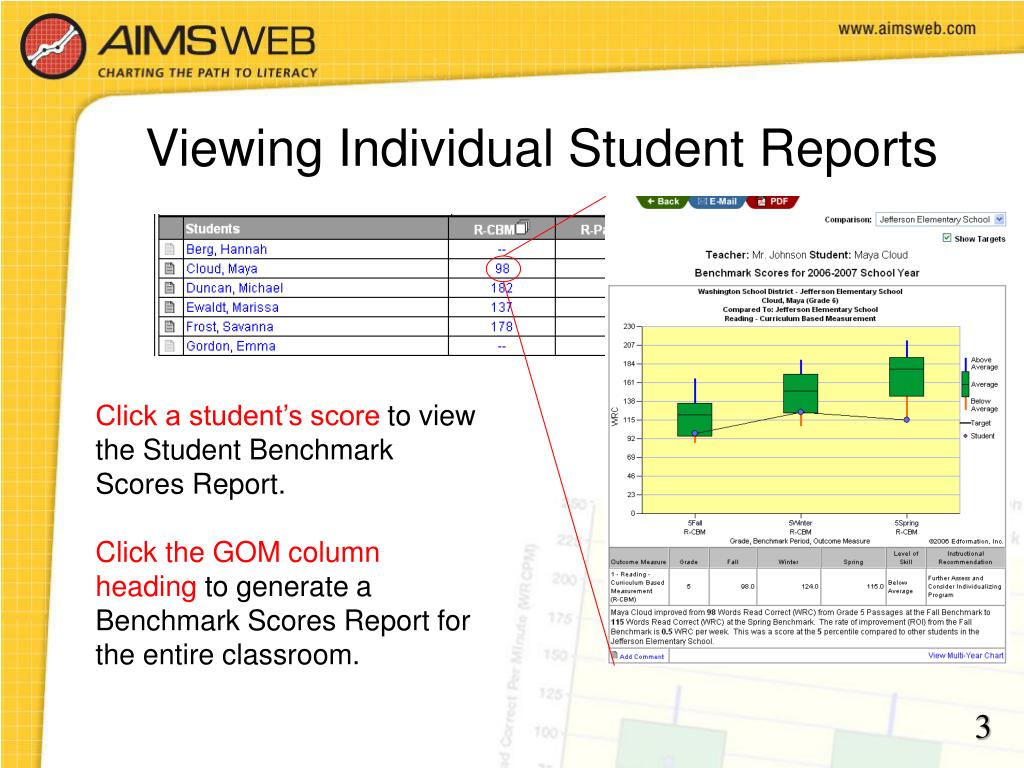This screenshot has height=768, width=1024.
Task: Open the document icon beside Berg, Hannah
Action: [x=170, y=249]
